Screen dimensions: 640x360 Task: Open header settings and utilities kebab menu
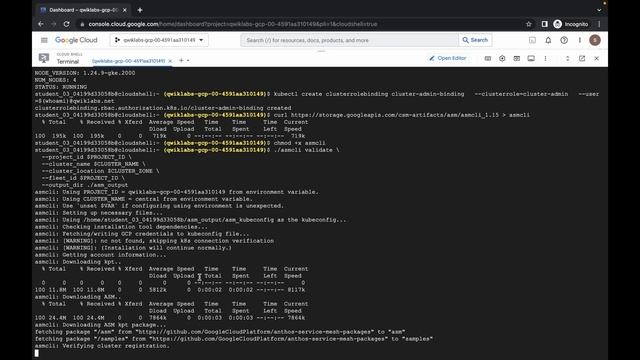click(x=580, y=40)
